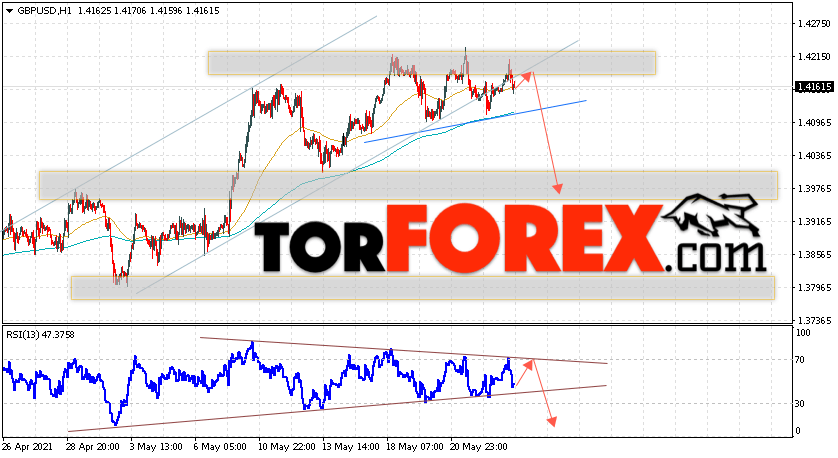Click the OHLC values 1.41625 1.41706 1.41596 1.41615
838x458 pixels.
click(x=149, y=11)
